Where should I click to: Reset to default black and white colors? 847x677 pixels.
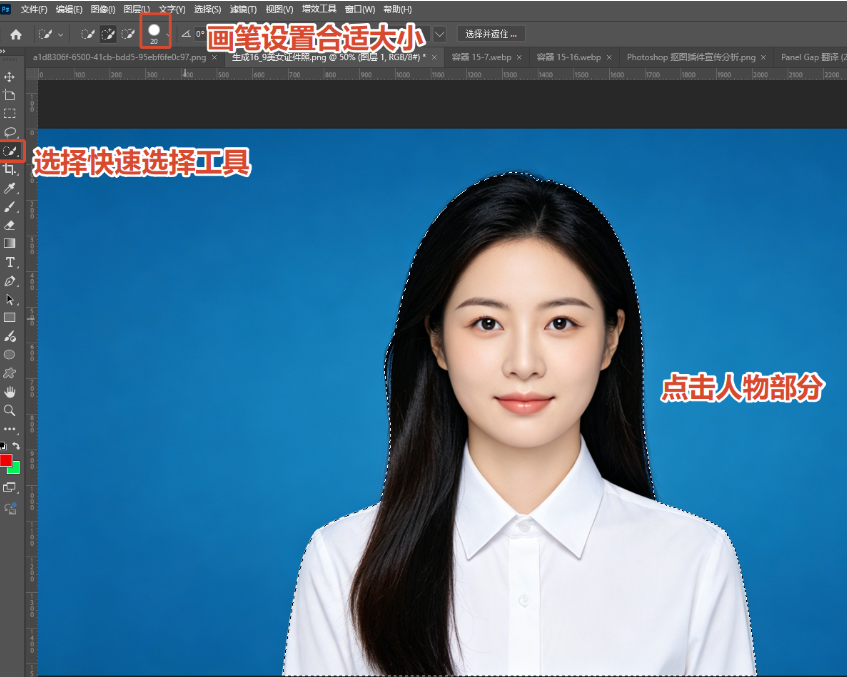point(4,446)
